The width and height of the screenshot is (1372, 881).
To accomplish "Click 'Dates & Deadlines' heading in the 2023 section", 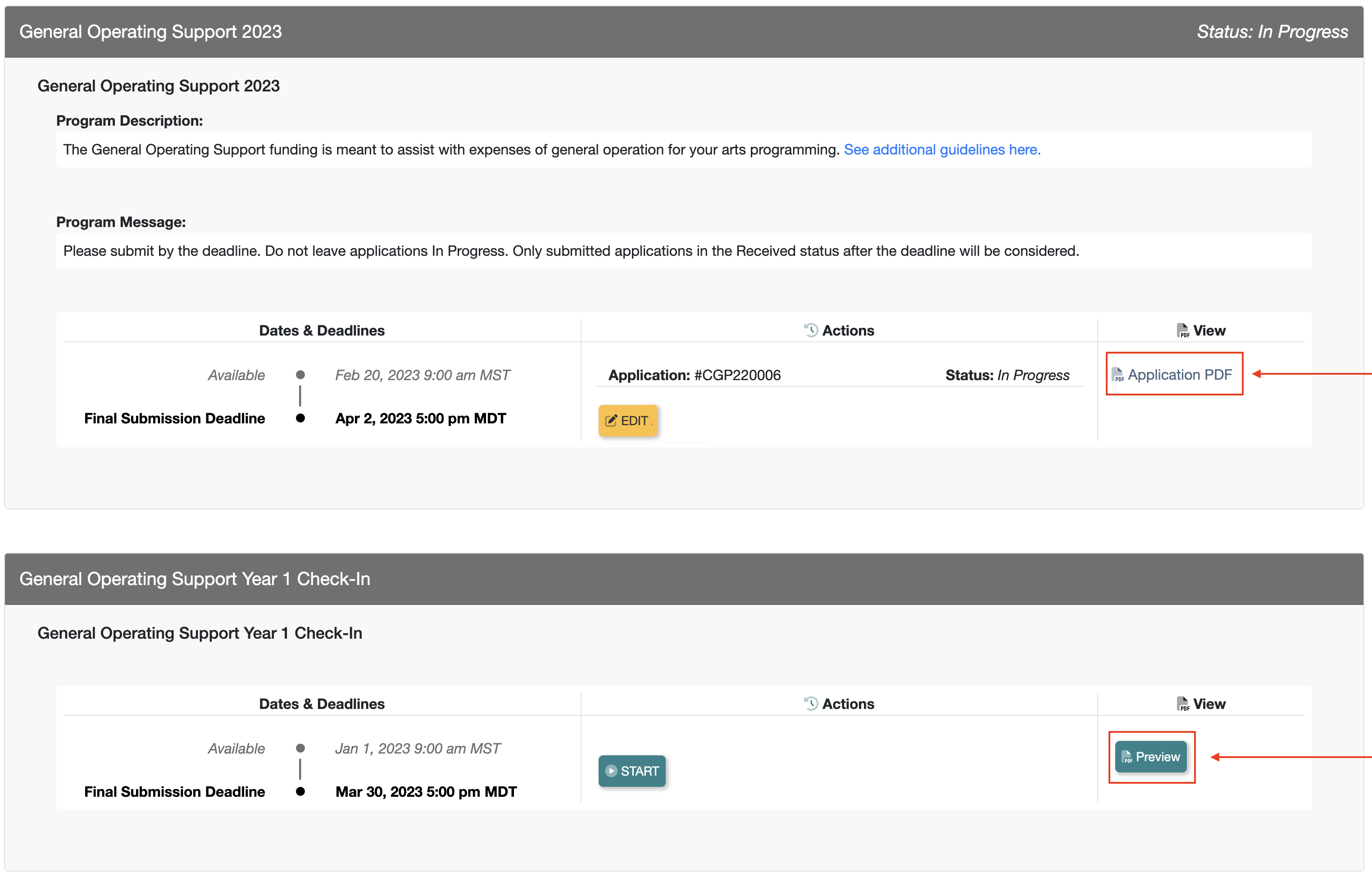I will pyautogui.click(x=322, y=331).
